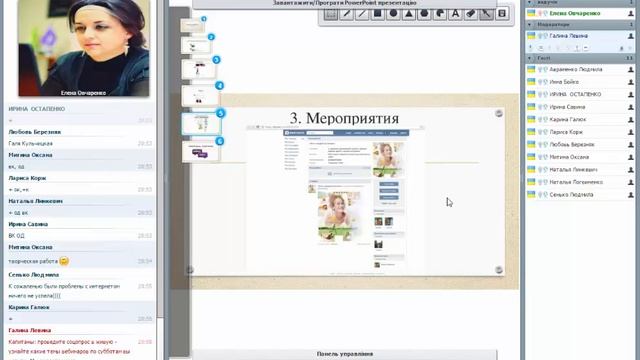Select the pencil drawing tool
This screenshot has width=640, height=360.
347,14
